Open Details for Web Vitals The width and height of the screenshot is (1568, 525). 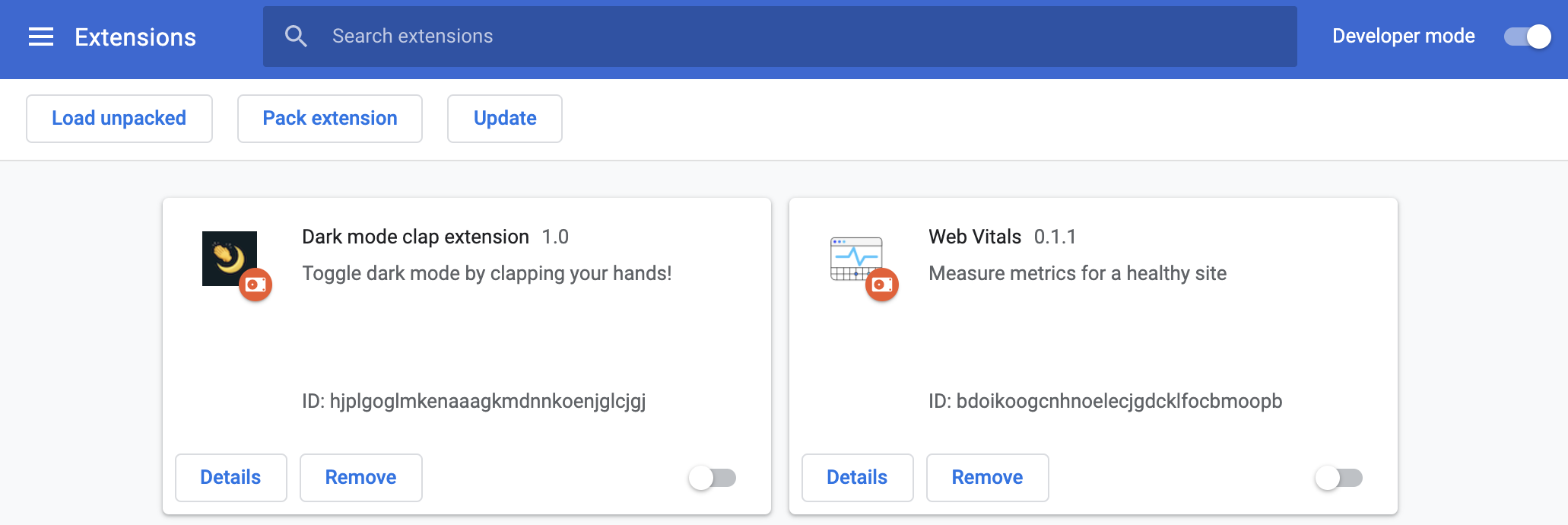coord(858,478)
